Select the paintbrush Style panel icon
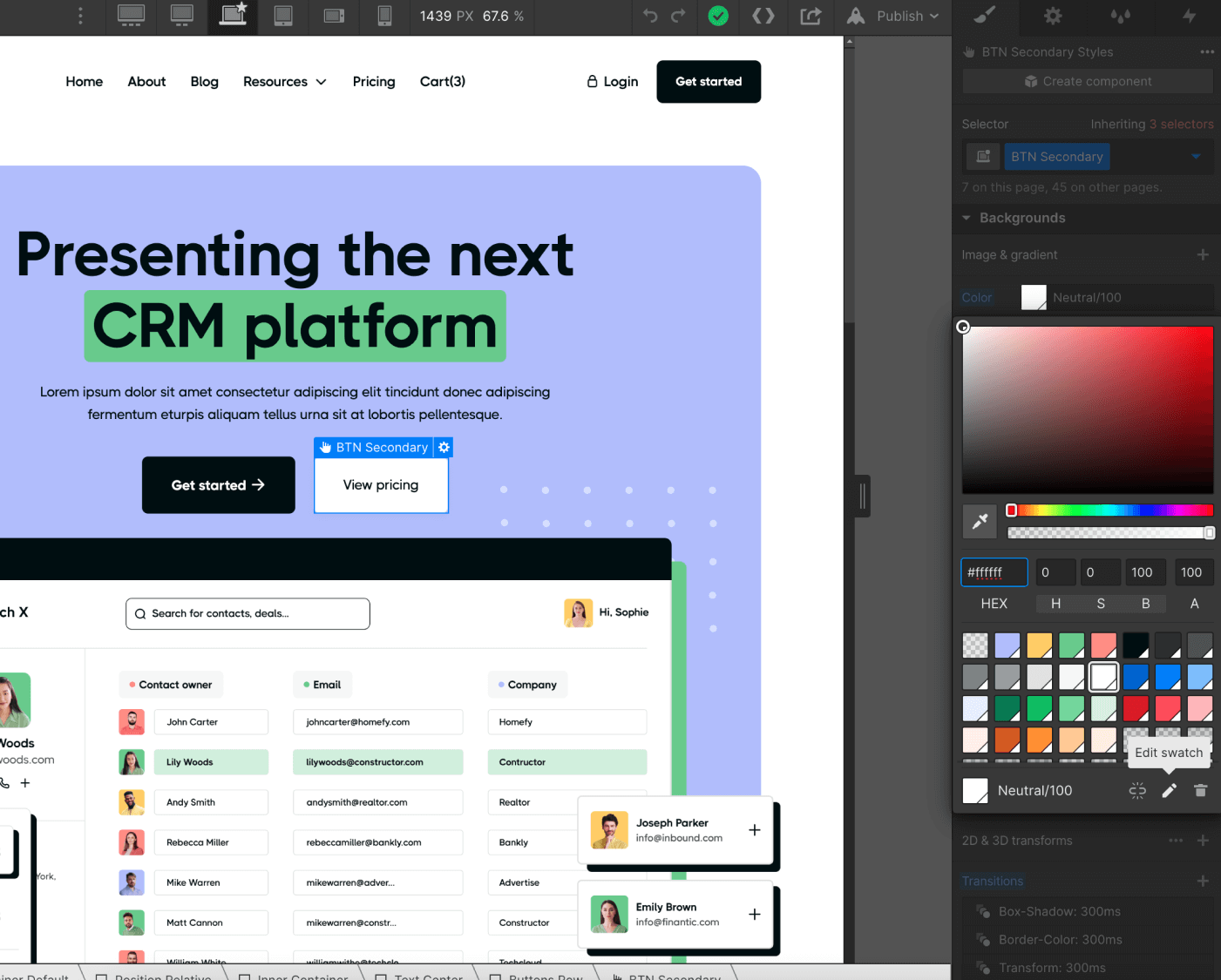 point(983,17)
